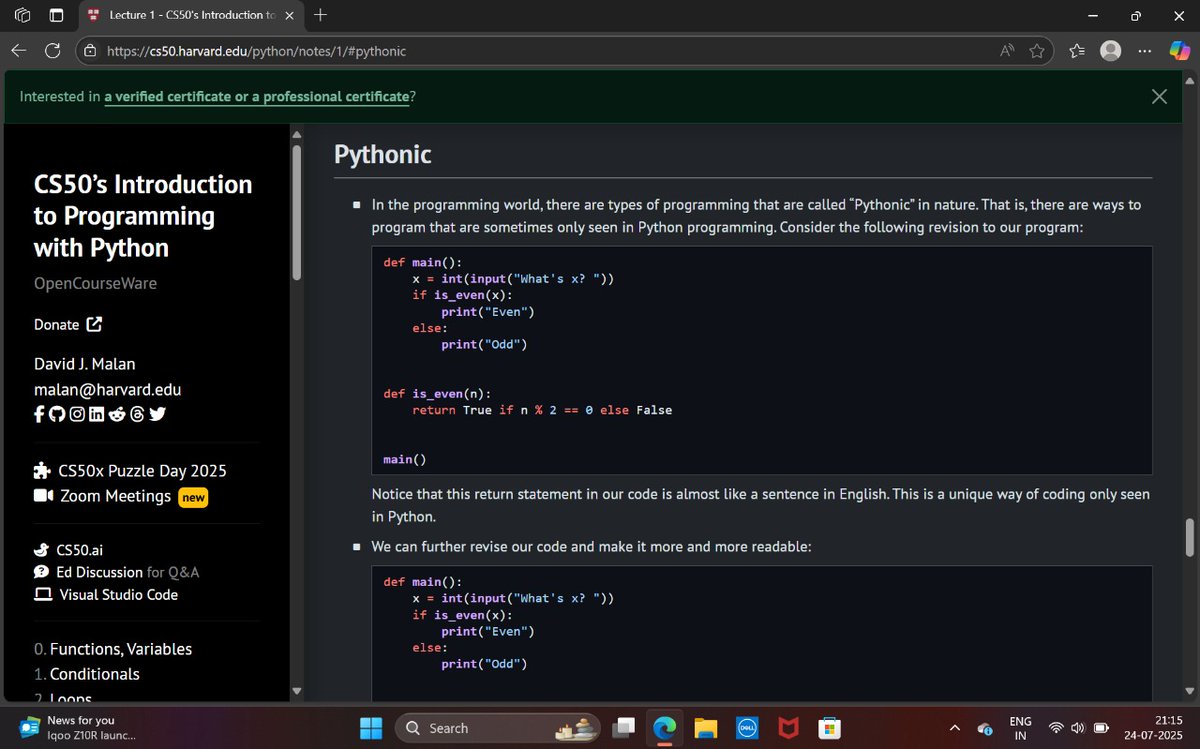Open the browser profile avatar
The width and height of the screenshot is (1200, 749).
tap(1110, 51)
